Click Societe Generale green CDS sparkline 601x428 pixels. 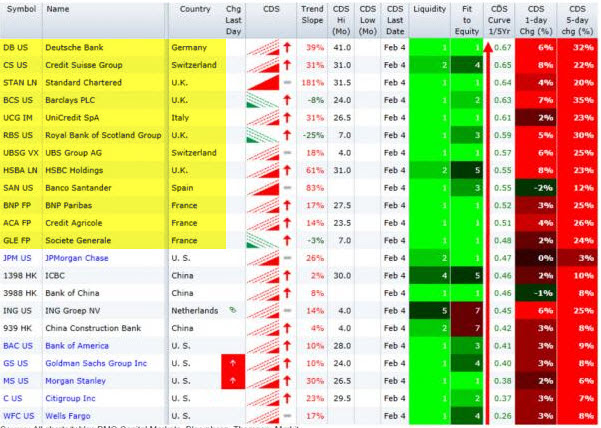click(x=263, y=241)
